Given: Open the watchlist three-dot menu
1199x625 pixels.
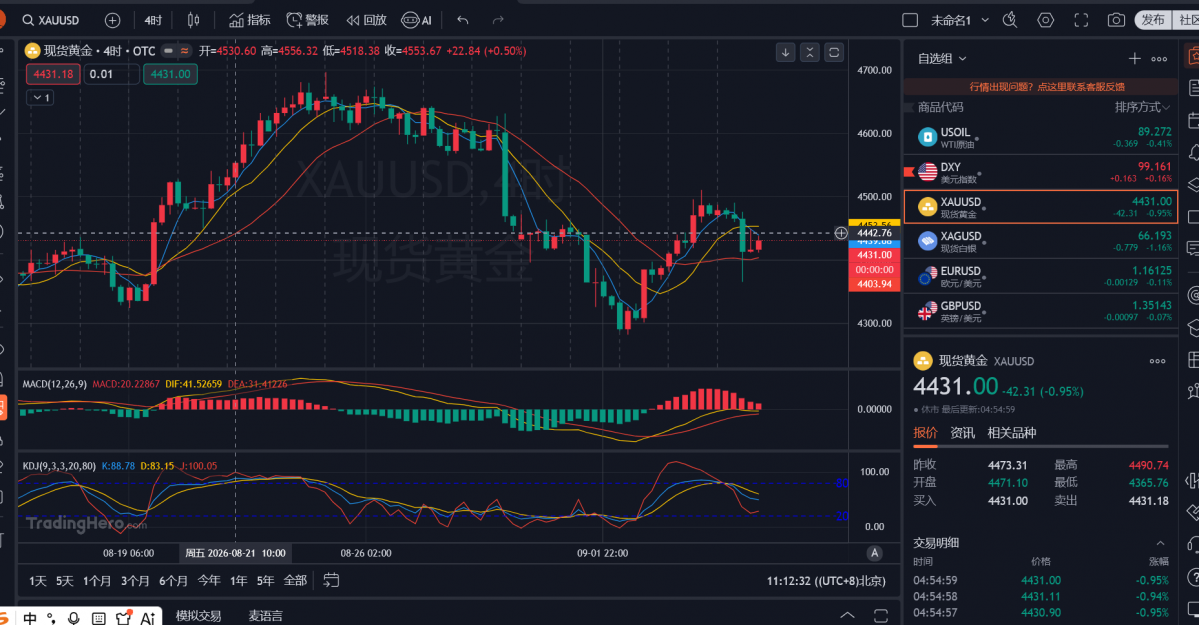Looking at the screenshot, I should coord(1159,59).
